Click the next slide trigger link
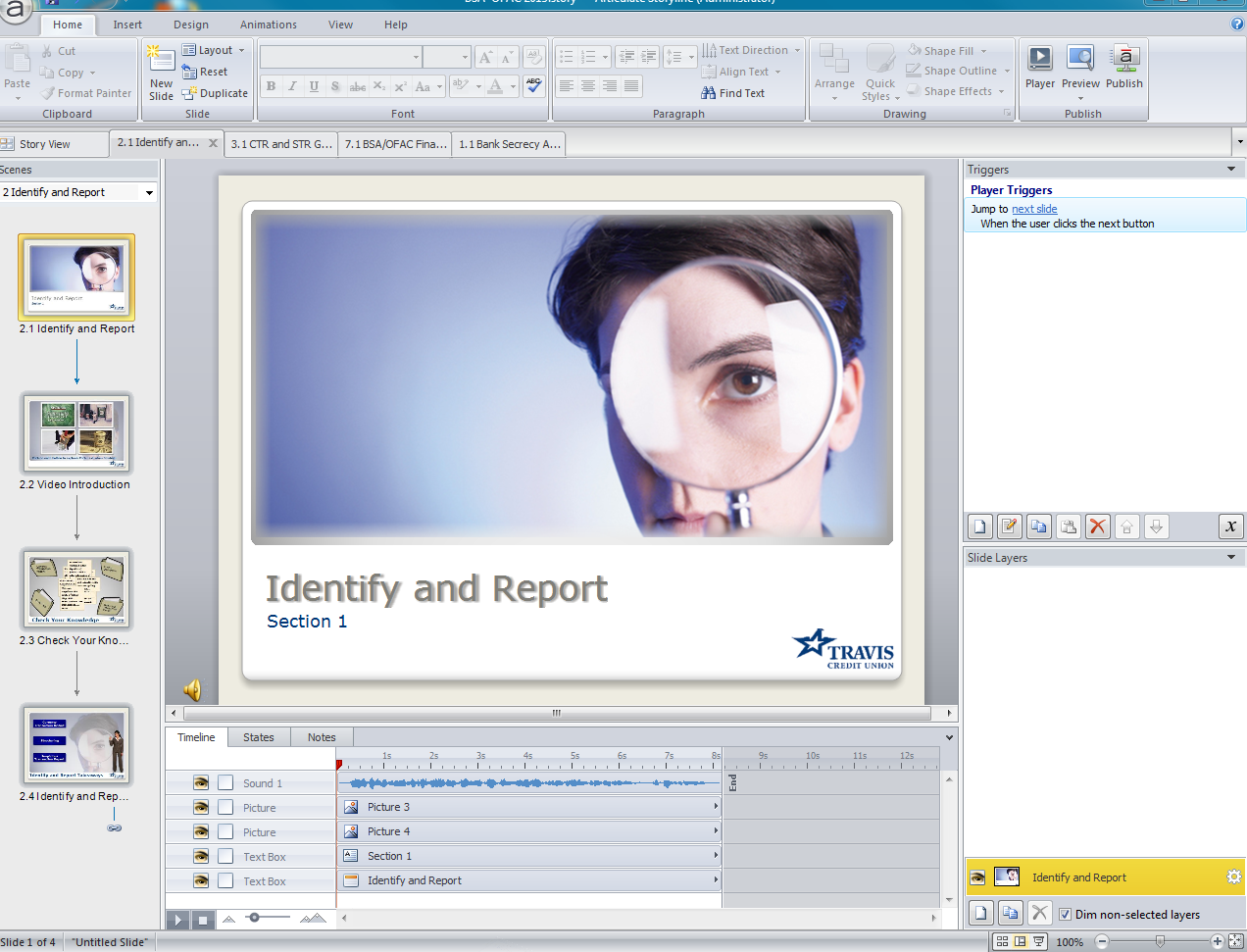 (x=1034, y=209)
